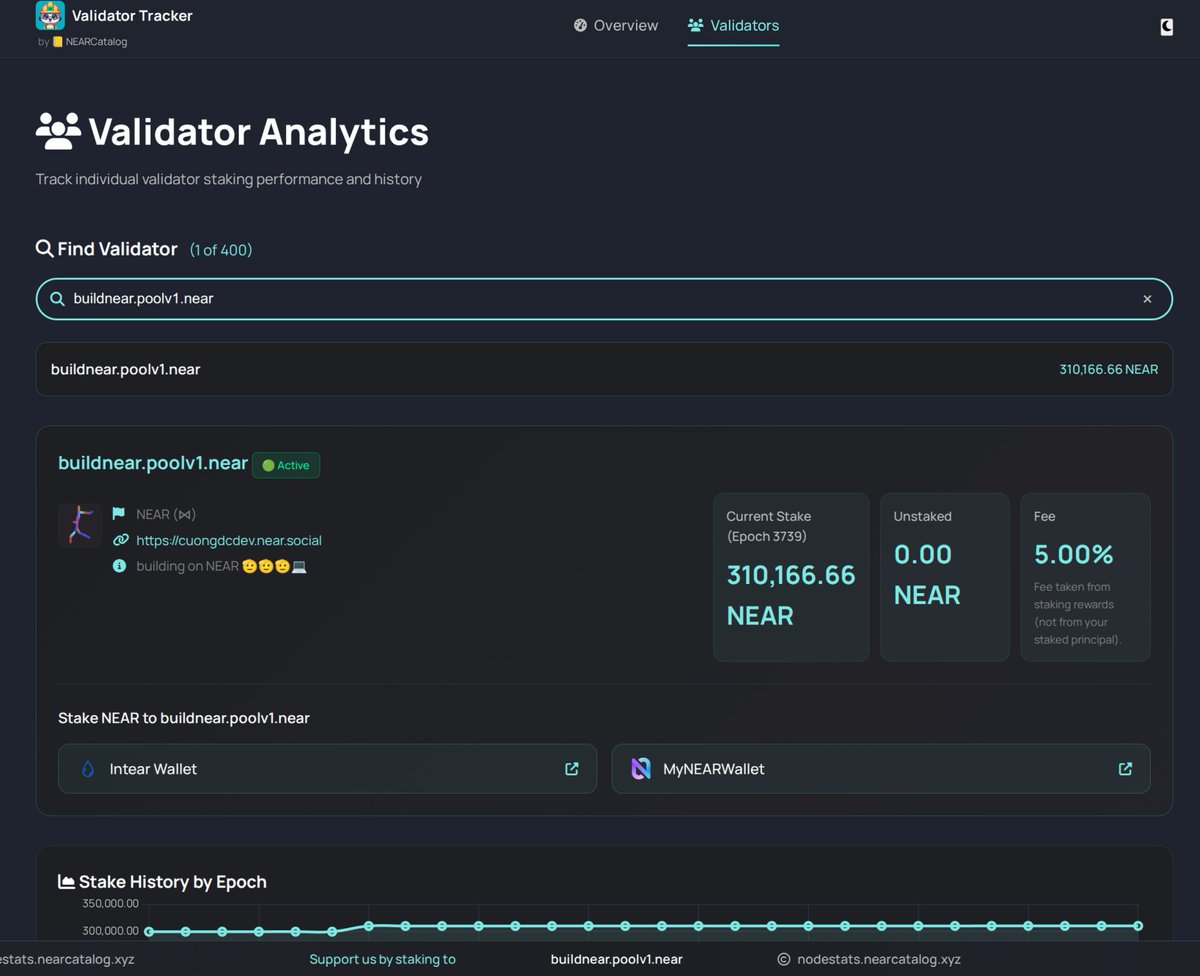The height and width of the screenshot is (976, 1200).
Task: Click the Current Stake (Epoch 3739) card
Action: coord(791,577)
